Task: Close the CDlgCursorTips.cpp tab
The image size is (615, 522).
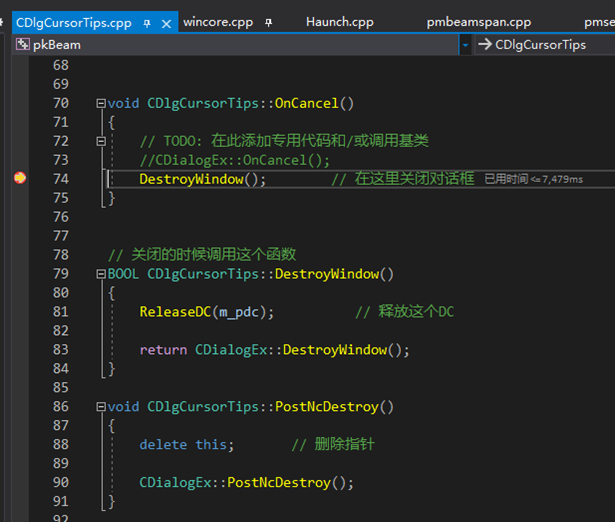Action: pyautogui.click(x=166, y=22)
